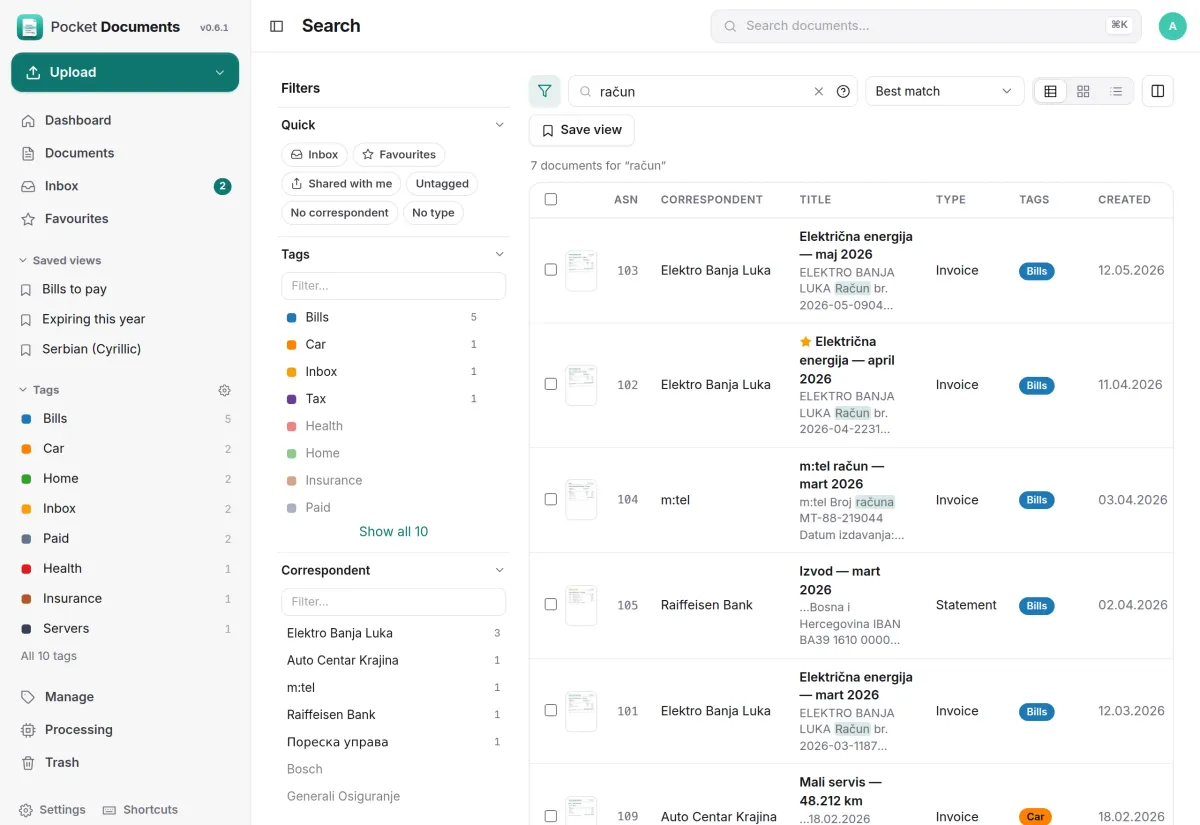Click the No correspondent filter chip
1200x825 pixels.
(x=339, y=213)
